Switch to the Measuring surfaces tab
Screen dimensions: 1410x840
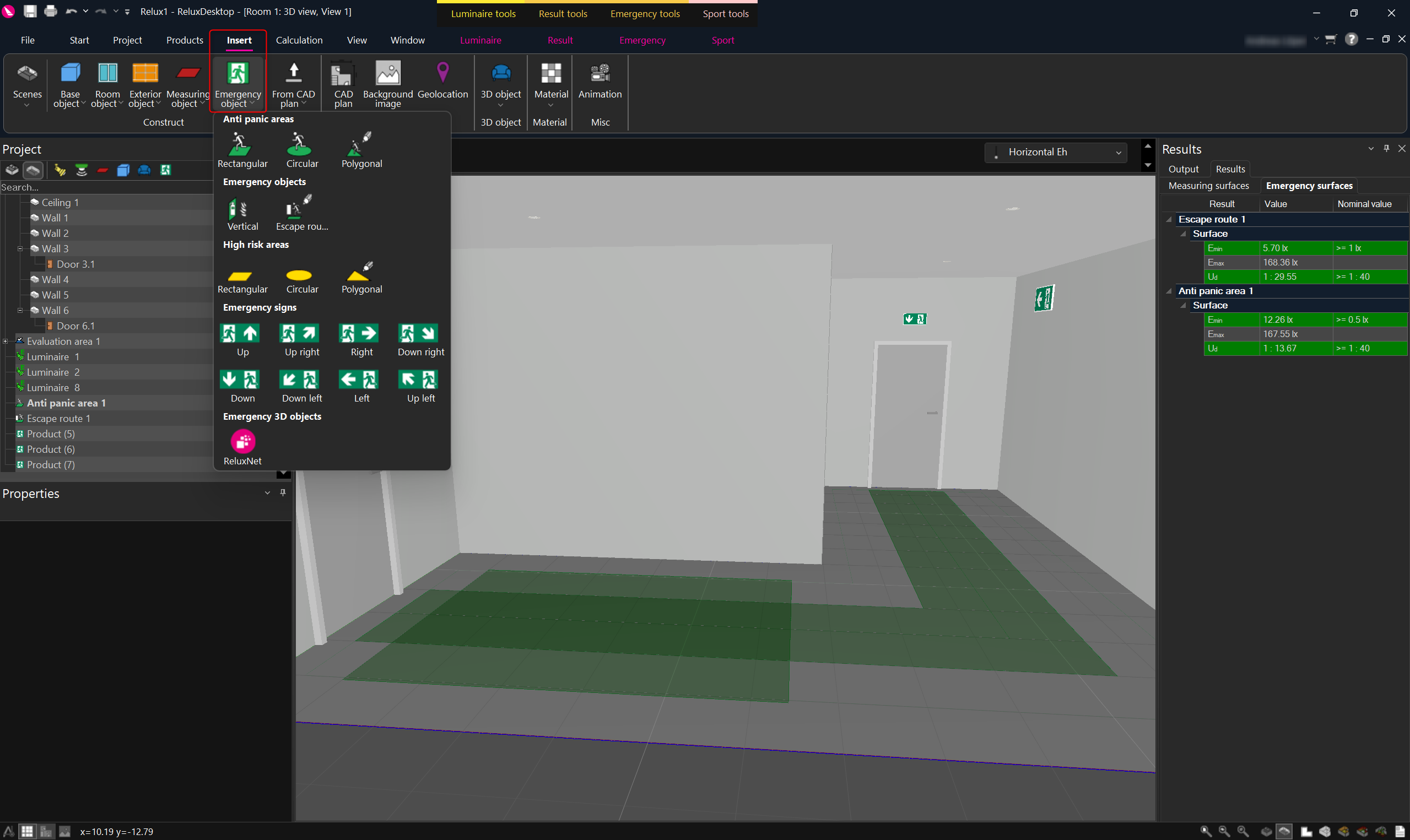pos(1208,186)
